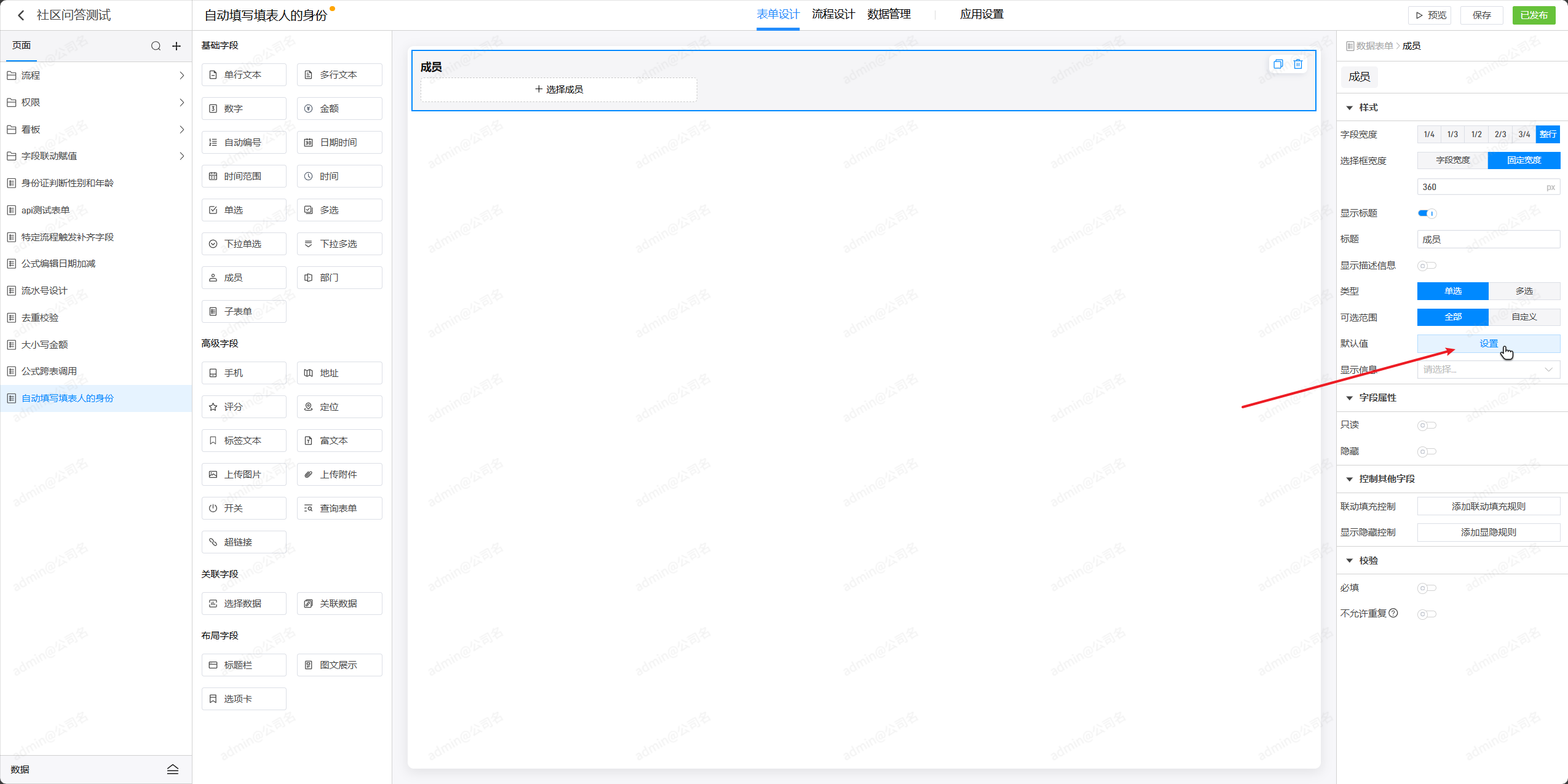This screenshot has width=1568, height=784.
Task: Click the eject icon next to 数据
Action: point(173,769)
